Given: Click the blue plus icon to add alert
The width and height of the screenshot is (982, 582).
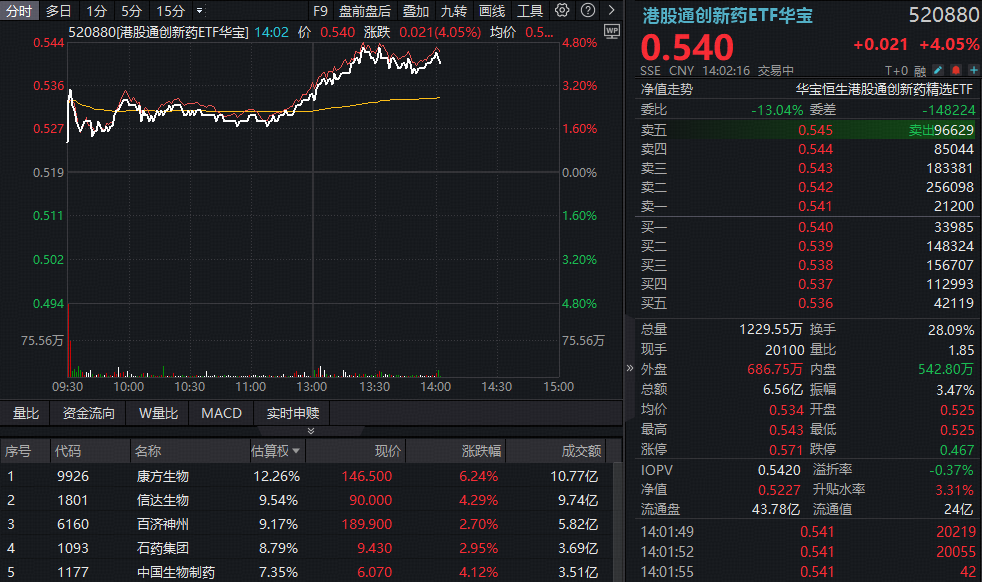Looking at the screenshot, I should [974, 70].
